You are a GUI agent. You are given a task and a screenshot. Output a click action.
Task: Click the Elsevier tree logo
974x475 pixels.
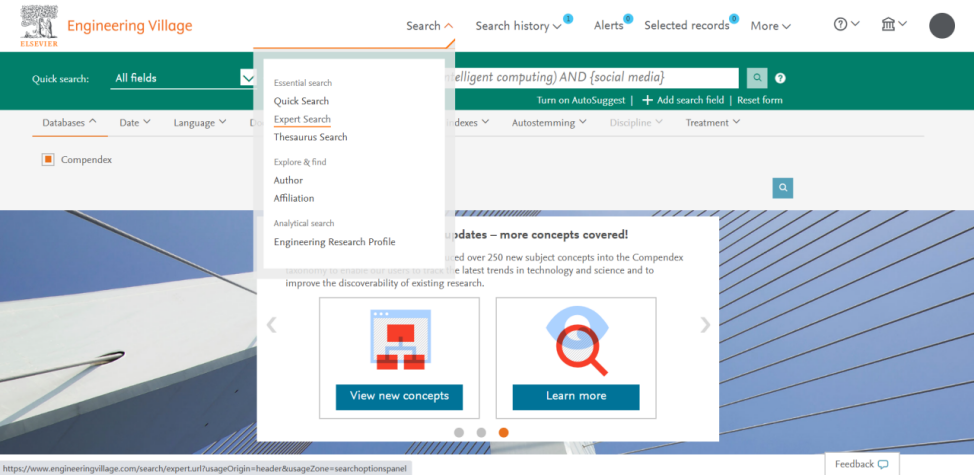[x=39, y=26]
